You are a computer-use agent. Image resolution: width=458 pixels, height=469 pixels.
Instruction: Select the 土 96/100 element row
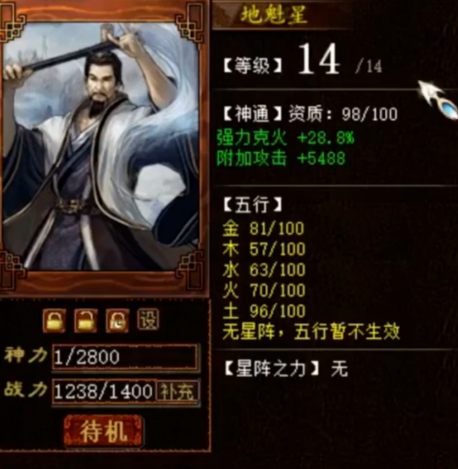pos(264,311)
